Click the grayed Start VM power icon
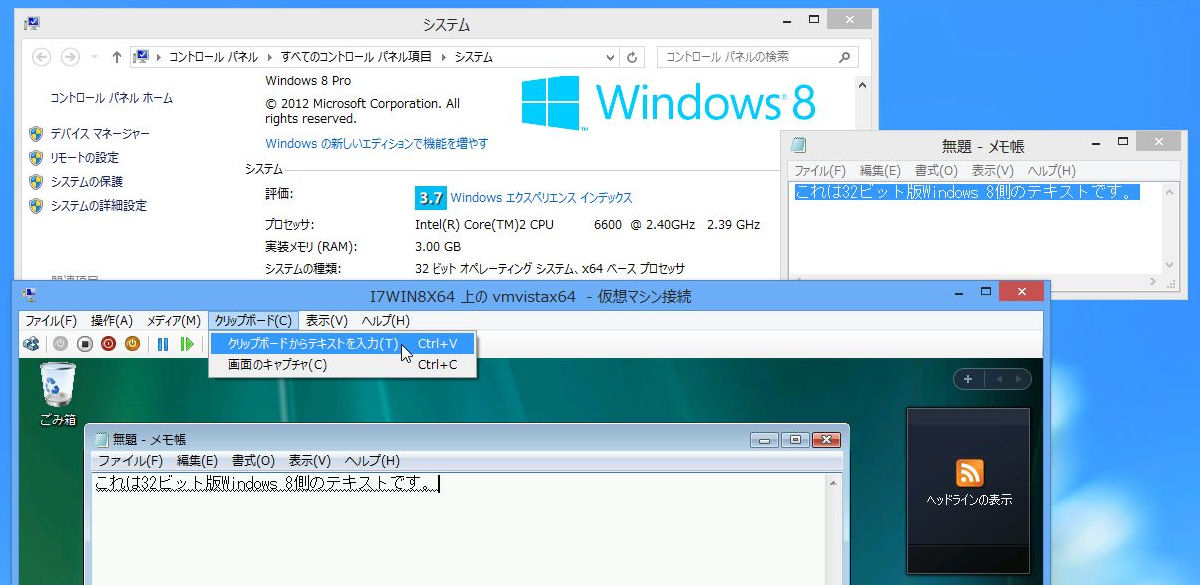The width and height of the screenshot is (1200, 585). click(x=60, y=344)
